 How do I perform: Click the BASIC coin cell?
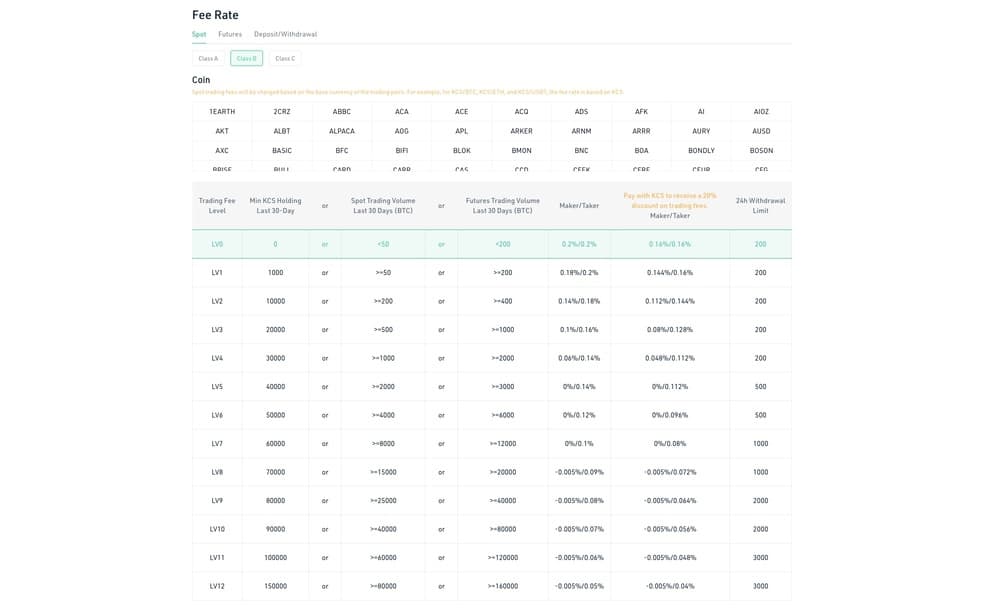pyautogui.click(x=282, y=151)
